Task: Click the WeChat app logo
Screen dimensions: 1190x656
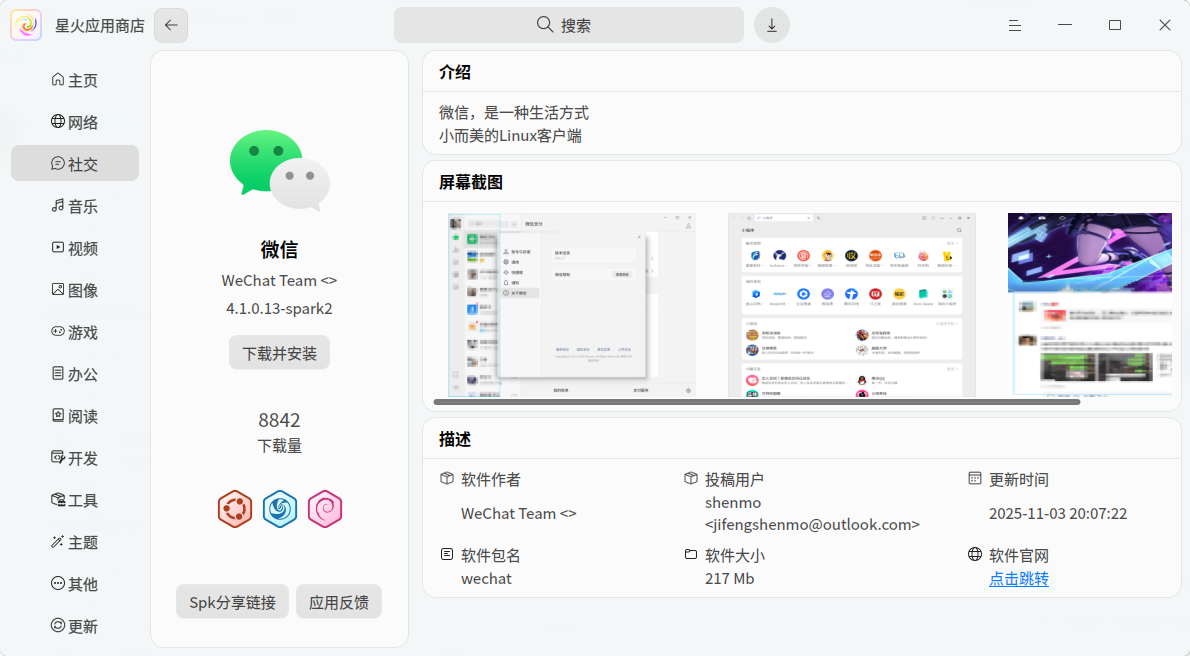Action: tap(279, 170)
